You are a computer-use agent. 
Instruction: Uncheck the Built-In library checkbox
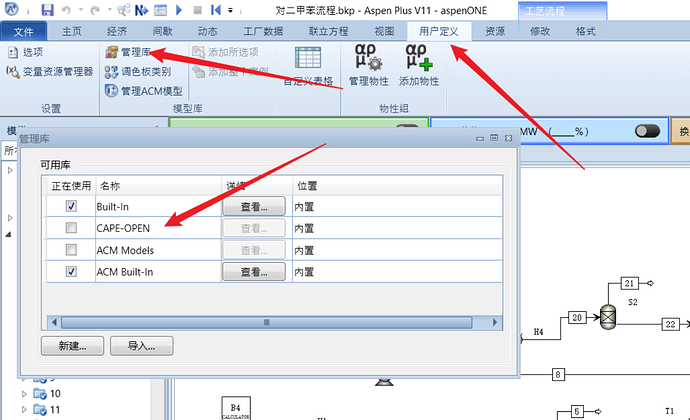click(x=71, y=206)
